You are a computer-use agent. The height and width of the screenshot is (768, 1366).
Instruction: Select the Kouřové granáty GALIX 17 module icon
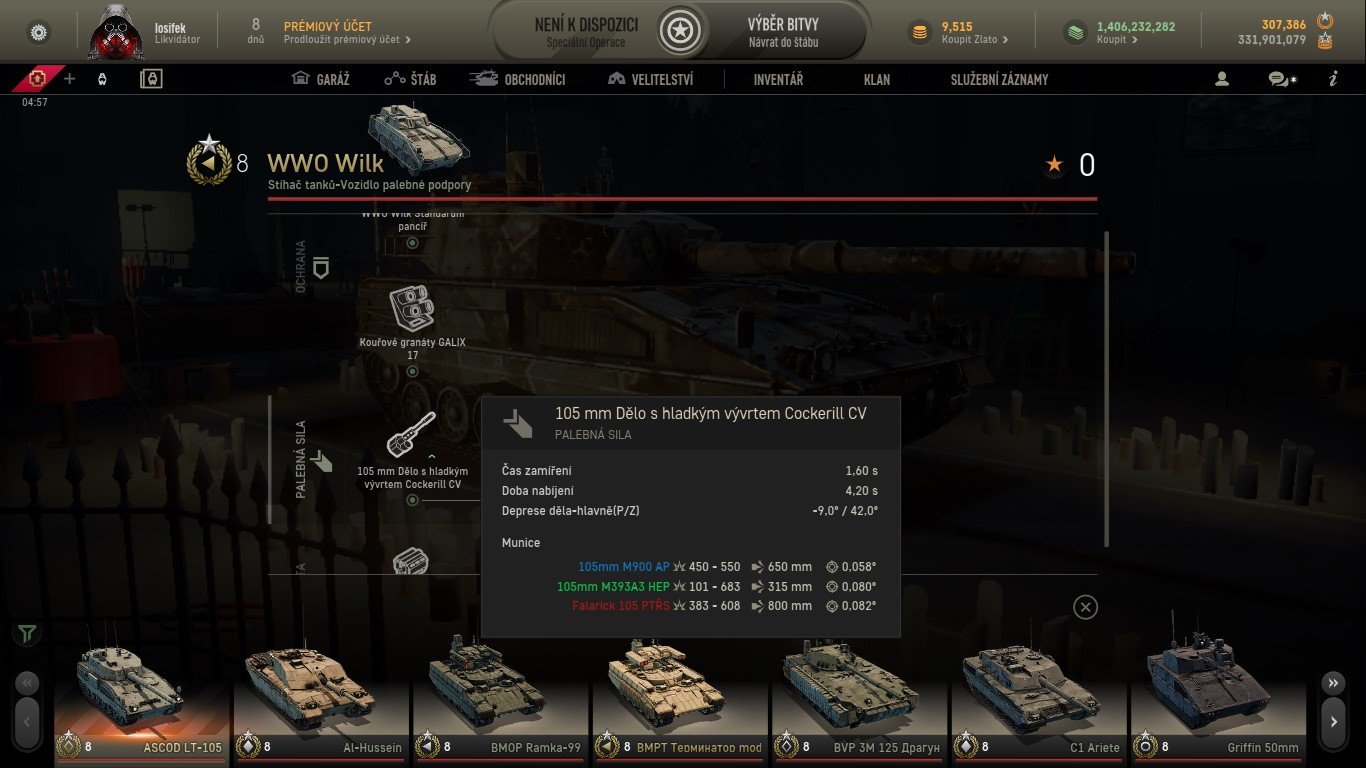412,308
